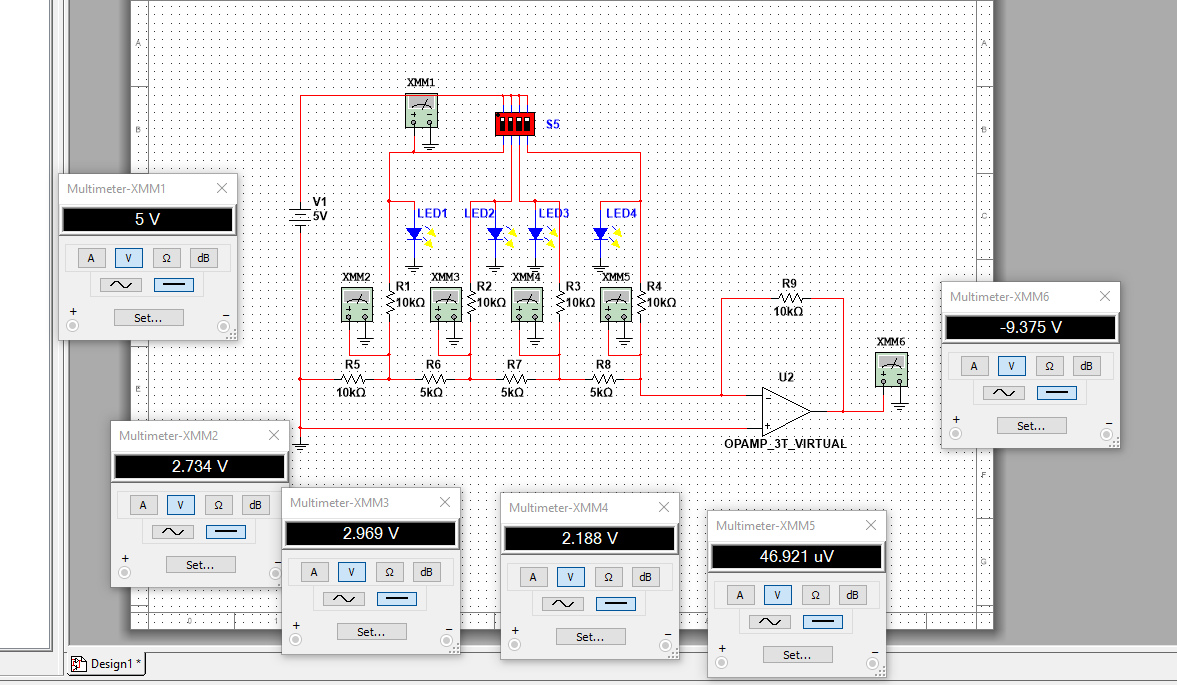The image size is (1177, 685).
Task: Click the red S5 DIP switch component
Action: click(x=515, y=124)
